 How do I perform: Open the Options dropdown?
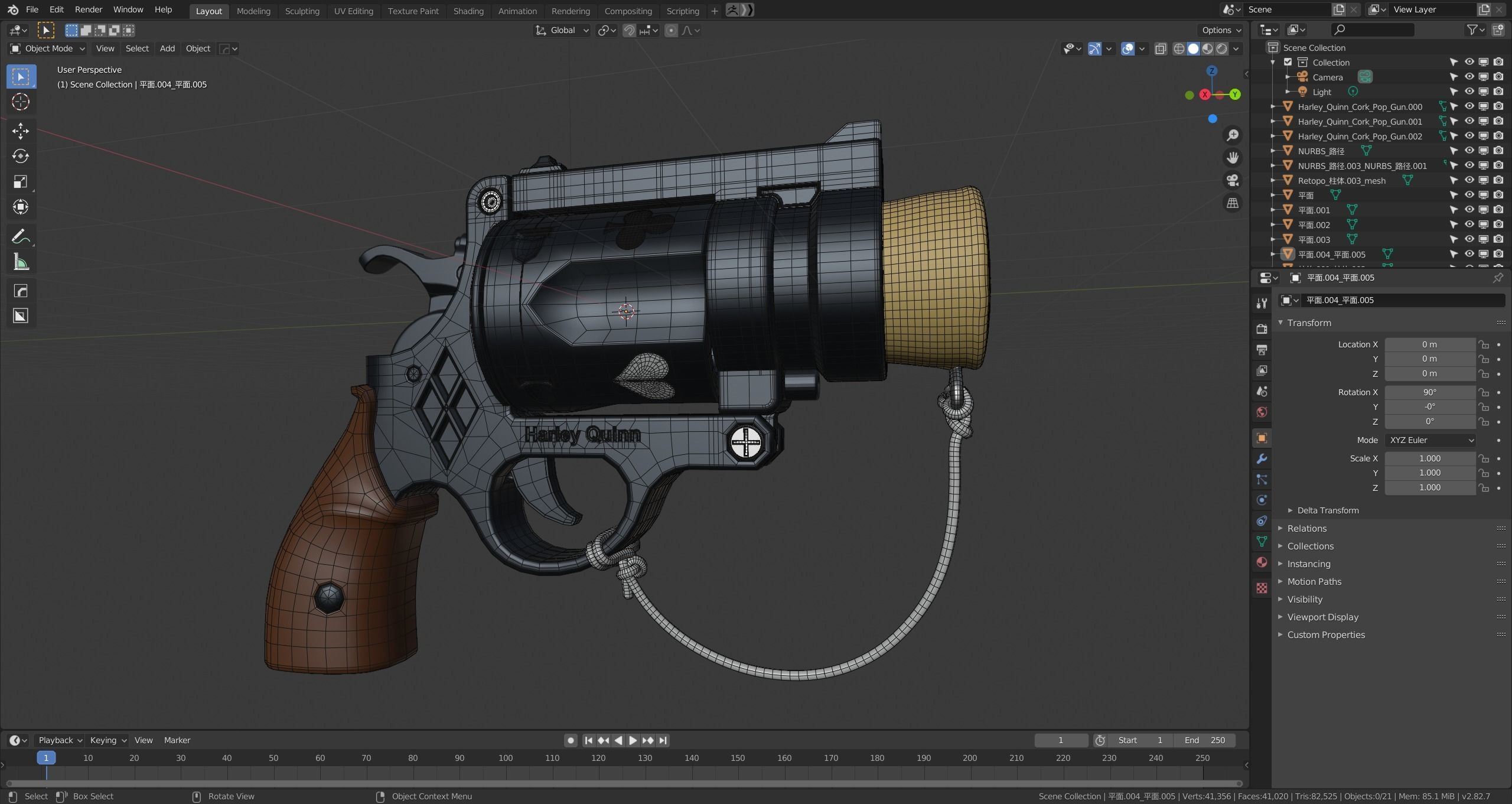(x=1221, y=30)
